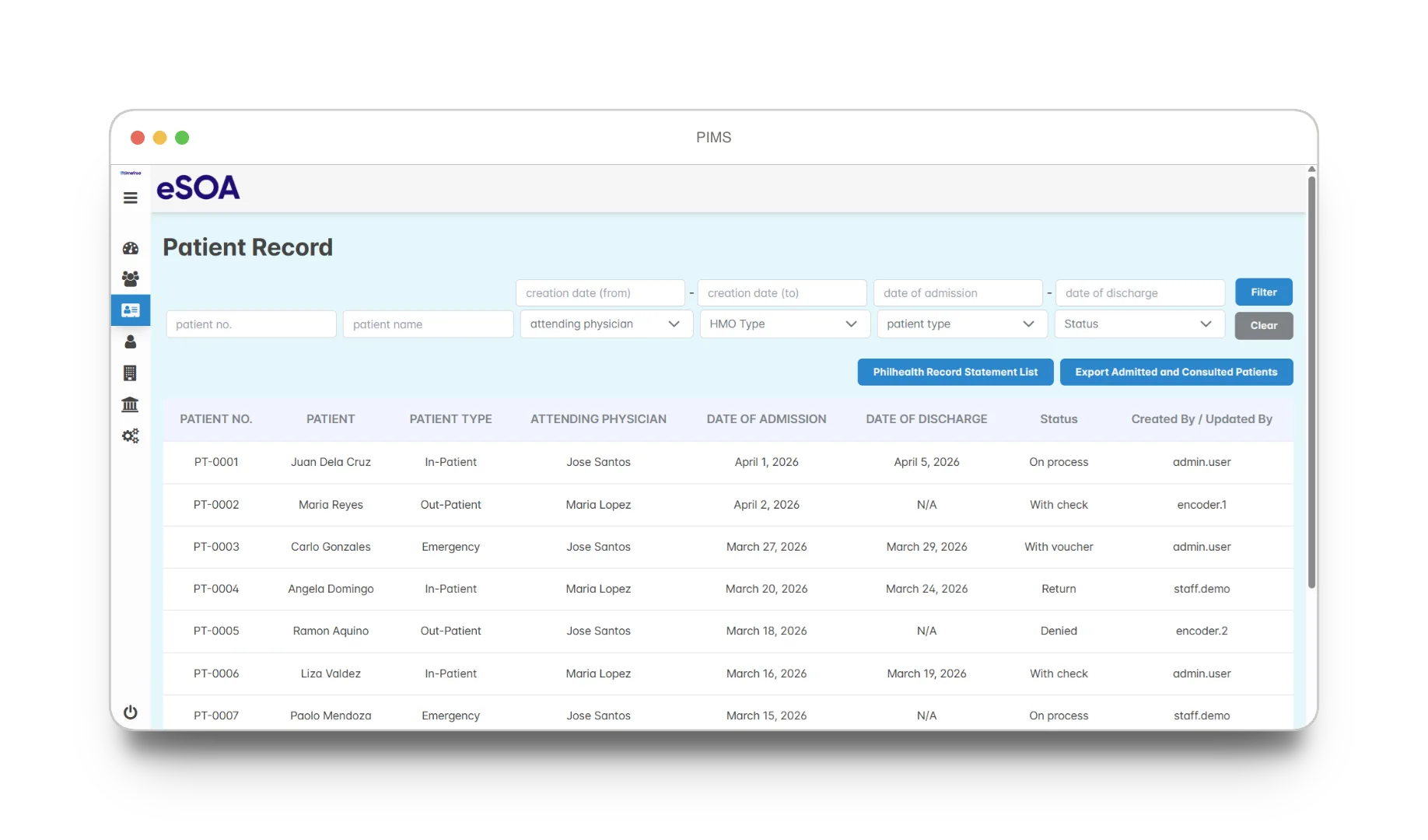This screenshot has width=1428, height=840.
Task: Click the Filter button
Action: tap(1264, 292)
